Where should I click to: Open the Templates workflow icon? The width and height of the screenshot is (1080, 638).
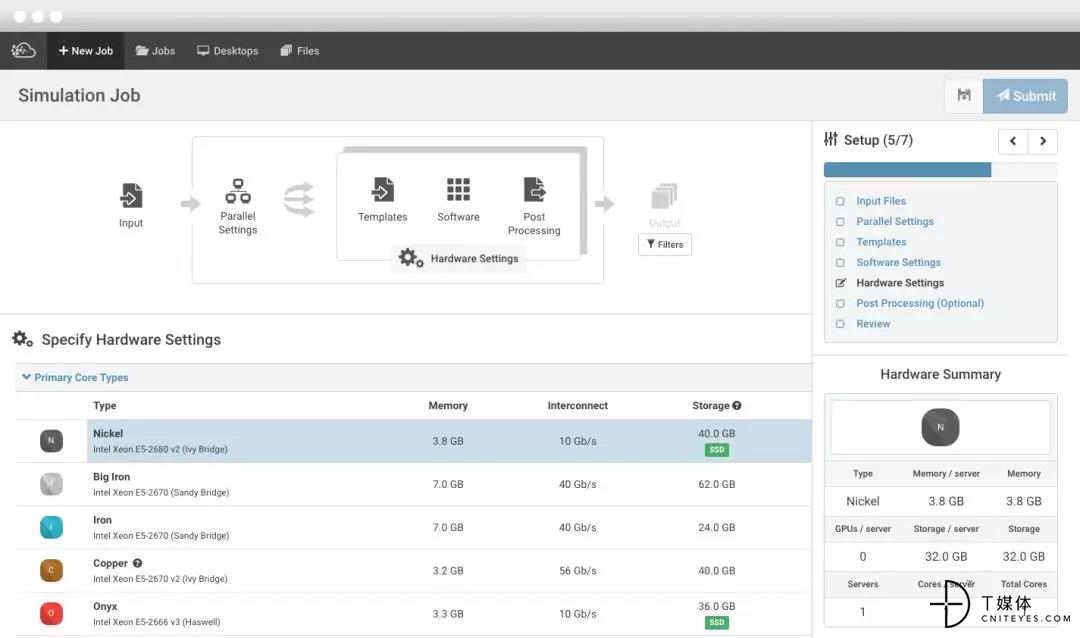click(x=383, y=189)
